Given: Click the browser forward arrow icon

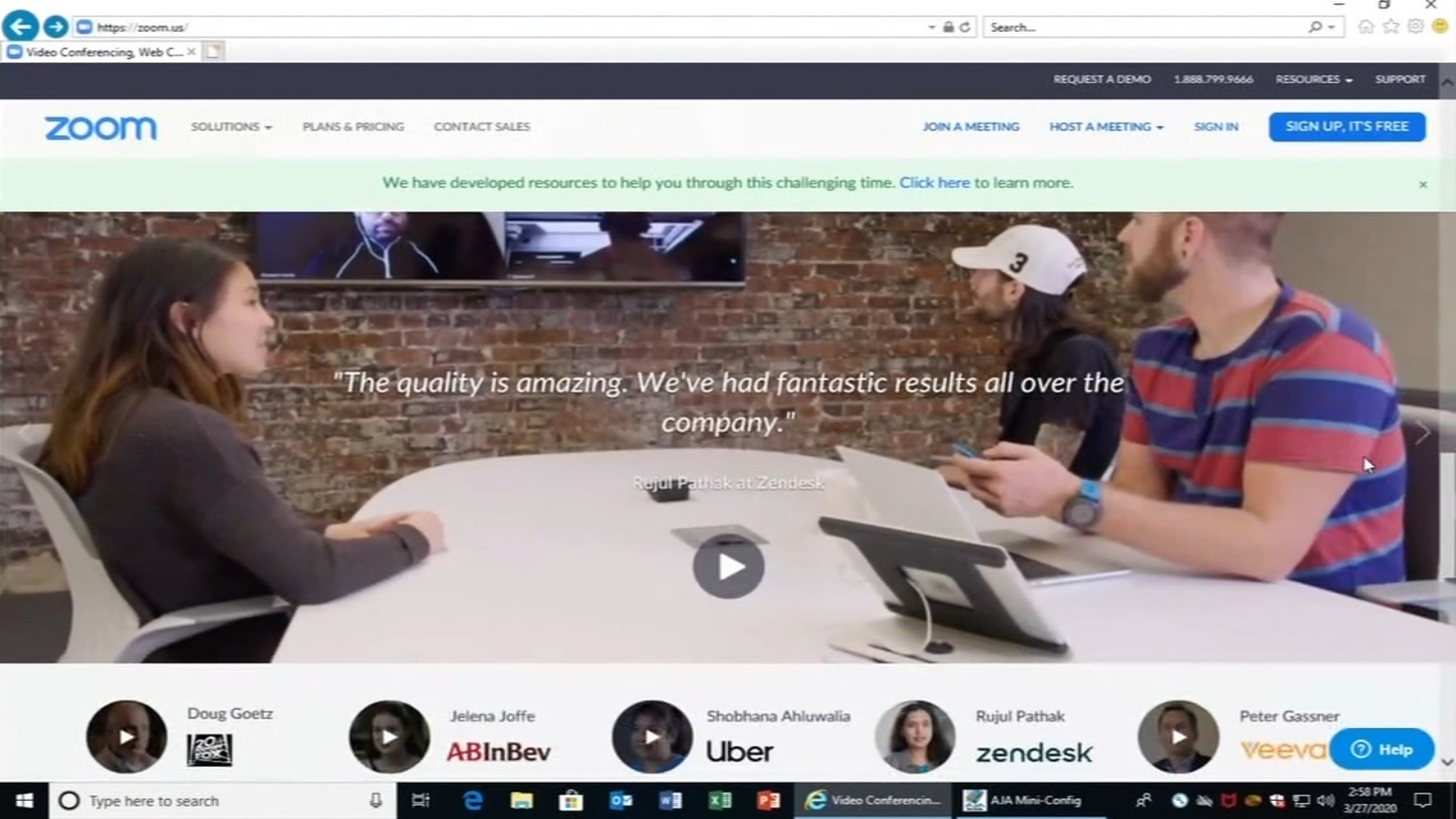Looking at the screenshot, I should click(x=56, y=26).
